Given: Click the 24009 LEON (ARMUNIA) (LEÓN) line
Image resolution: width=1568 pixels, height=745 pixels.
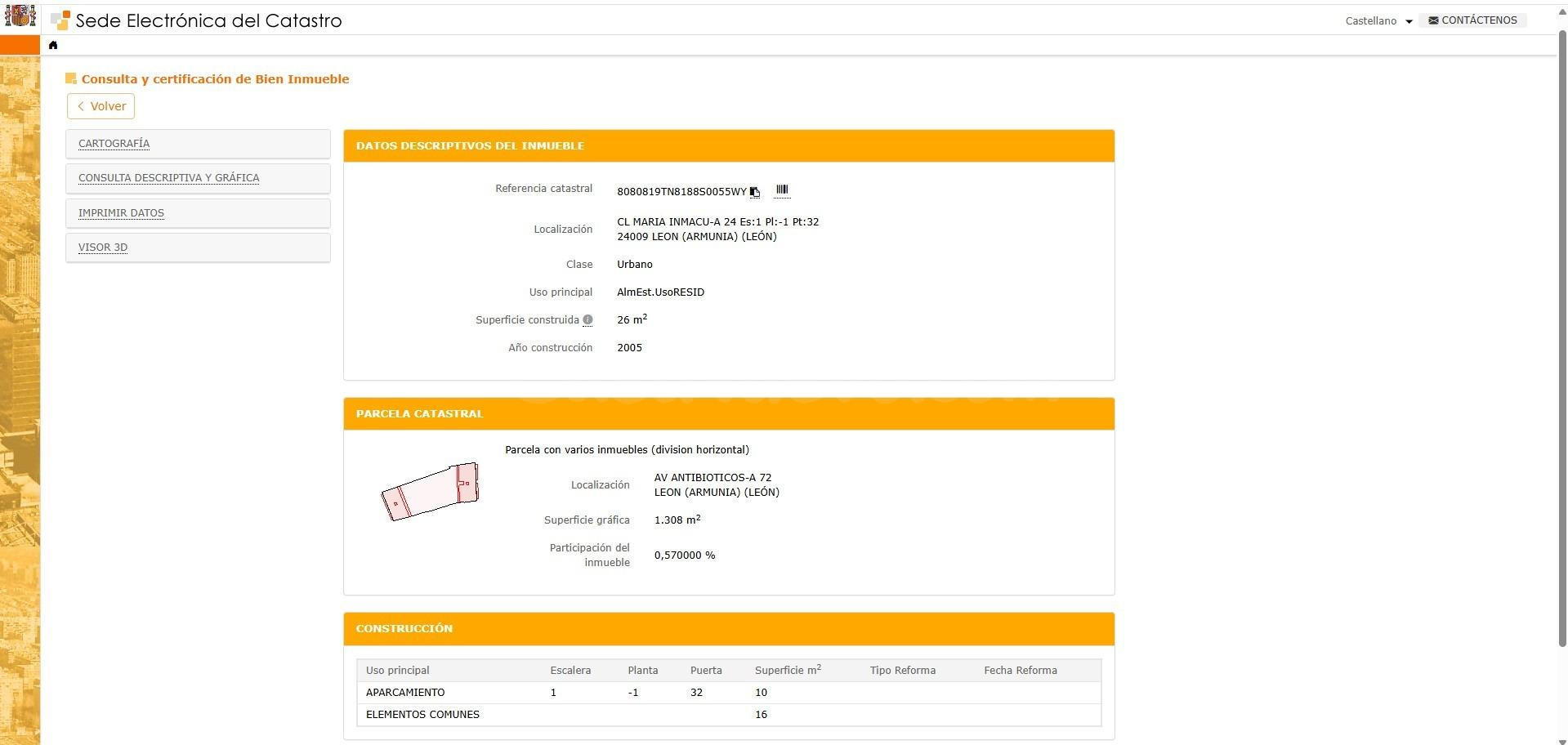Looking at the screenshot, I should click(x=697, y=237).
